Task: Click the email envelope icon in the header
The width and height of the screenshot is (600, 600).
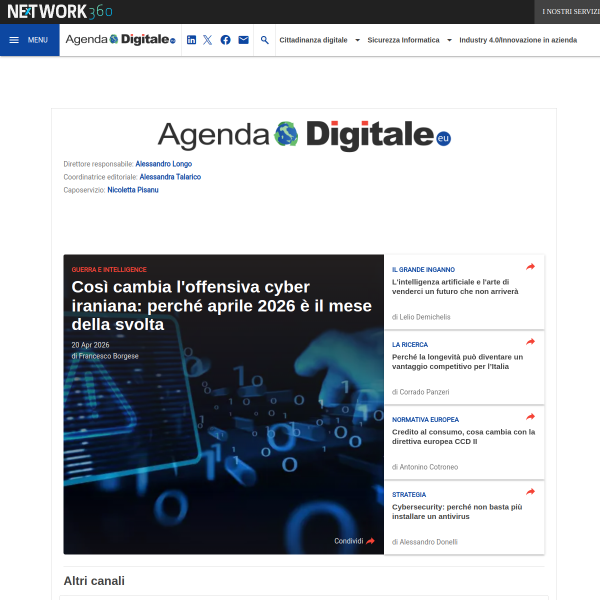Action: tap(243, 40)
